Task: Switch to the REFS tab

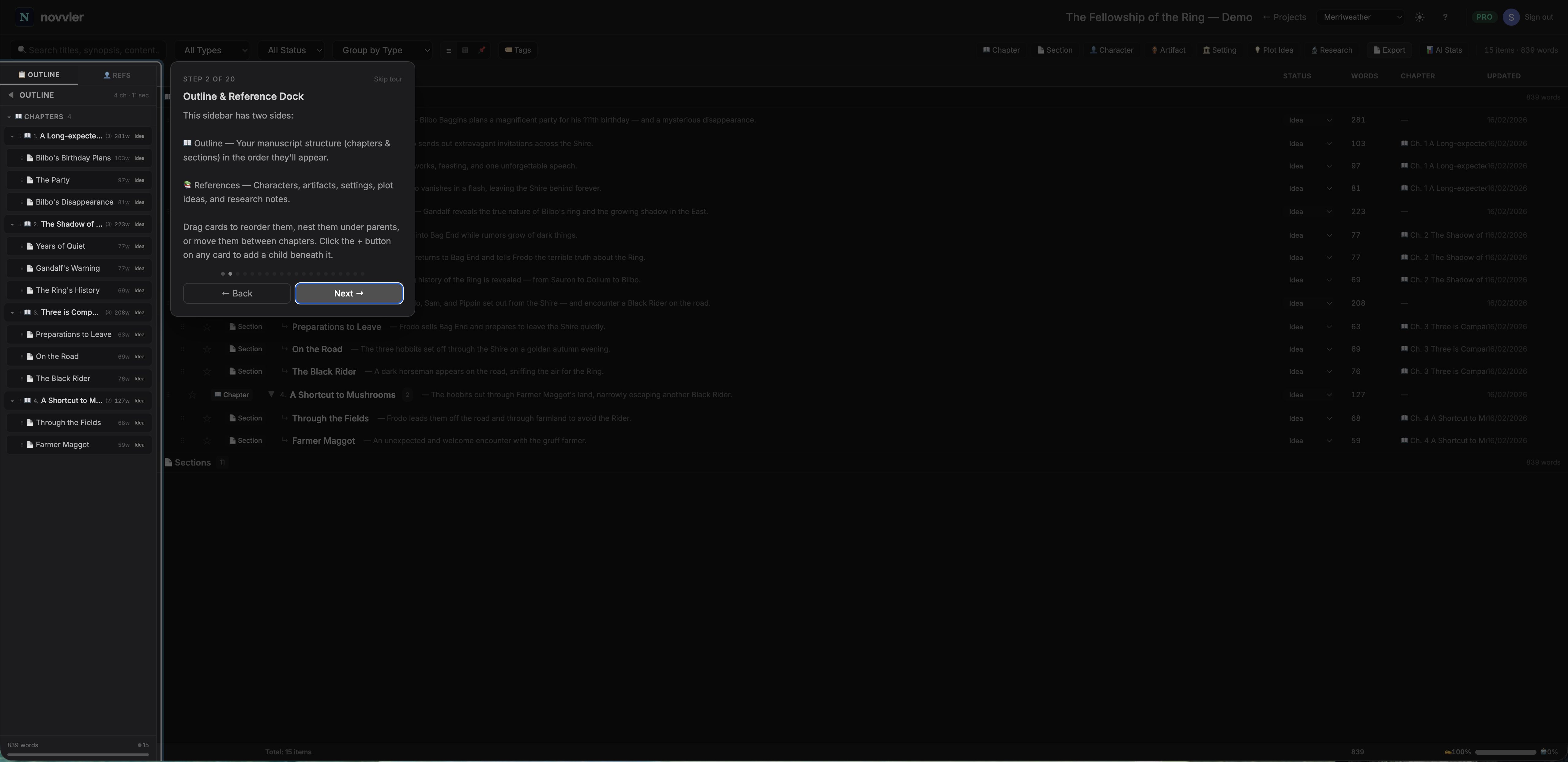Action: click(x=117, y=74)
